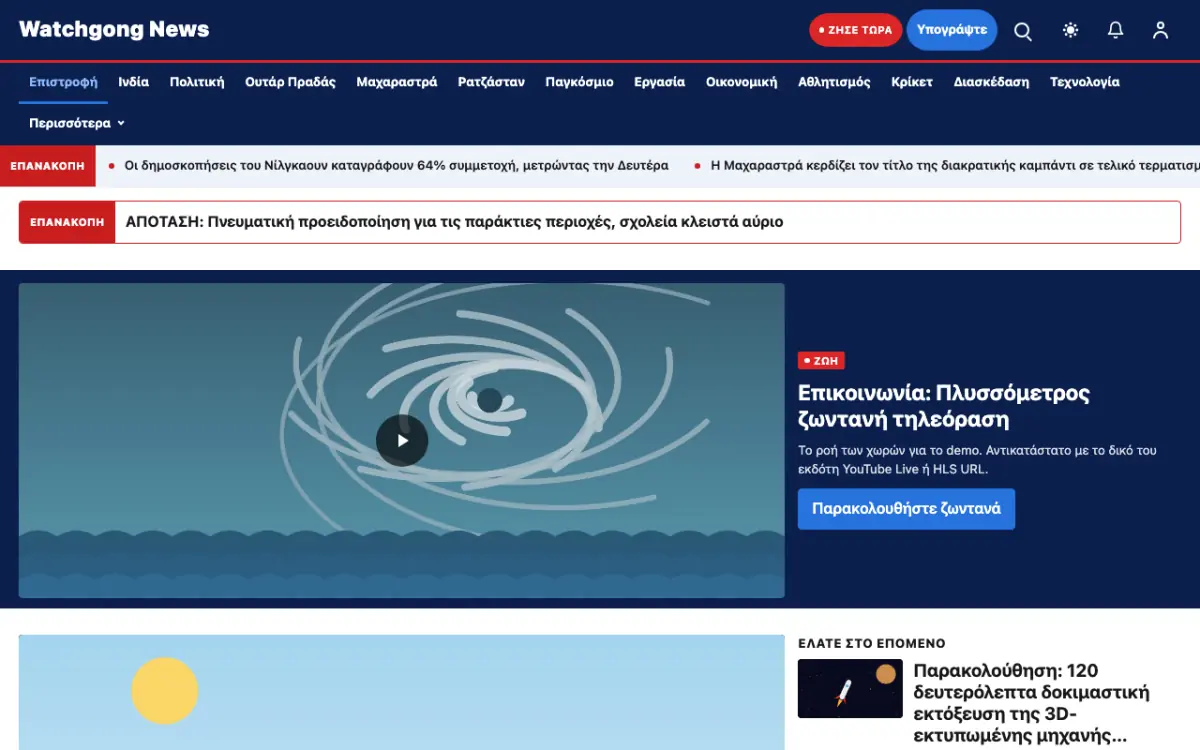The height and width of the screenshot is (750, 1200).
Task: Open the Ινδία section
Action: point(133,82)
